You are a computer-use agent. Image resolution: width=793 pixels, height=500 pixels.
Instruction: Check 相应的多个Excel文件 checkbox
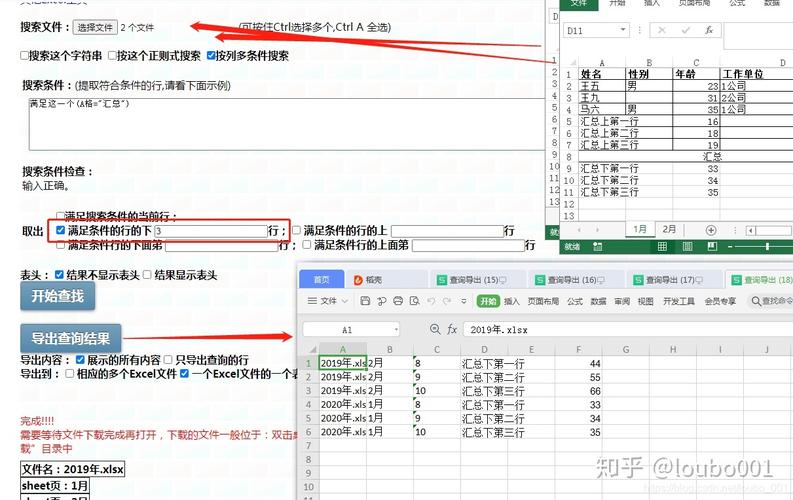(x=70, y=374)
